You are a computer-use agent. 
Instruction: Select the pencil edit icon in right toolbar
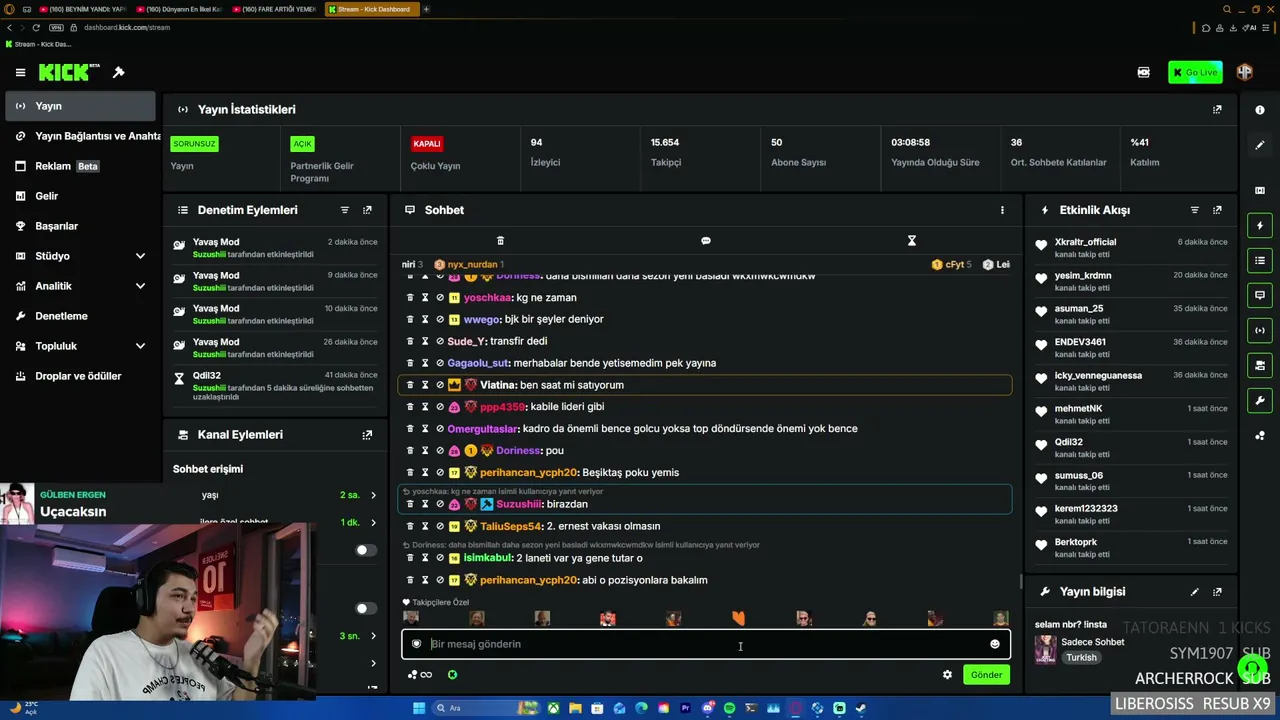coord(1260,145)
